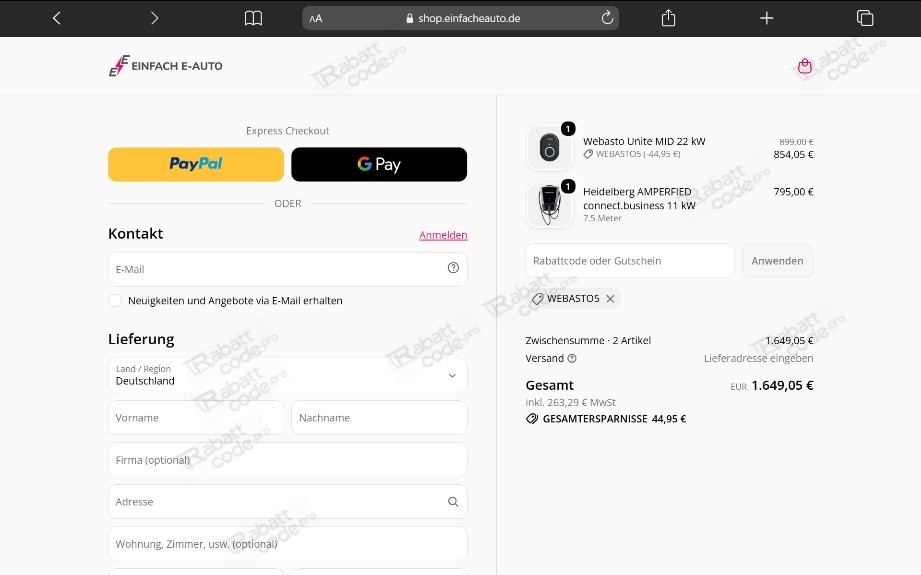Click the Versand info question mark icon
The image size is (921, 575).
pos(572,358)
